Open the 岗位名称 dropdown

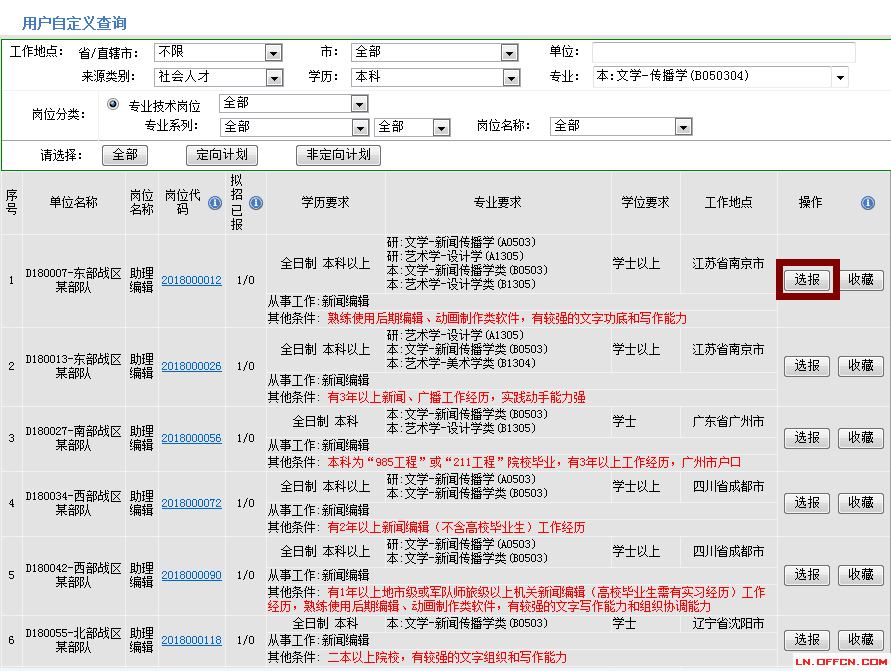[x=621, y=127]
